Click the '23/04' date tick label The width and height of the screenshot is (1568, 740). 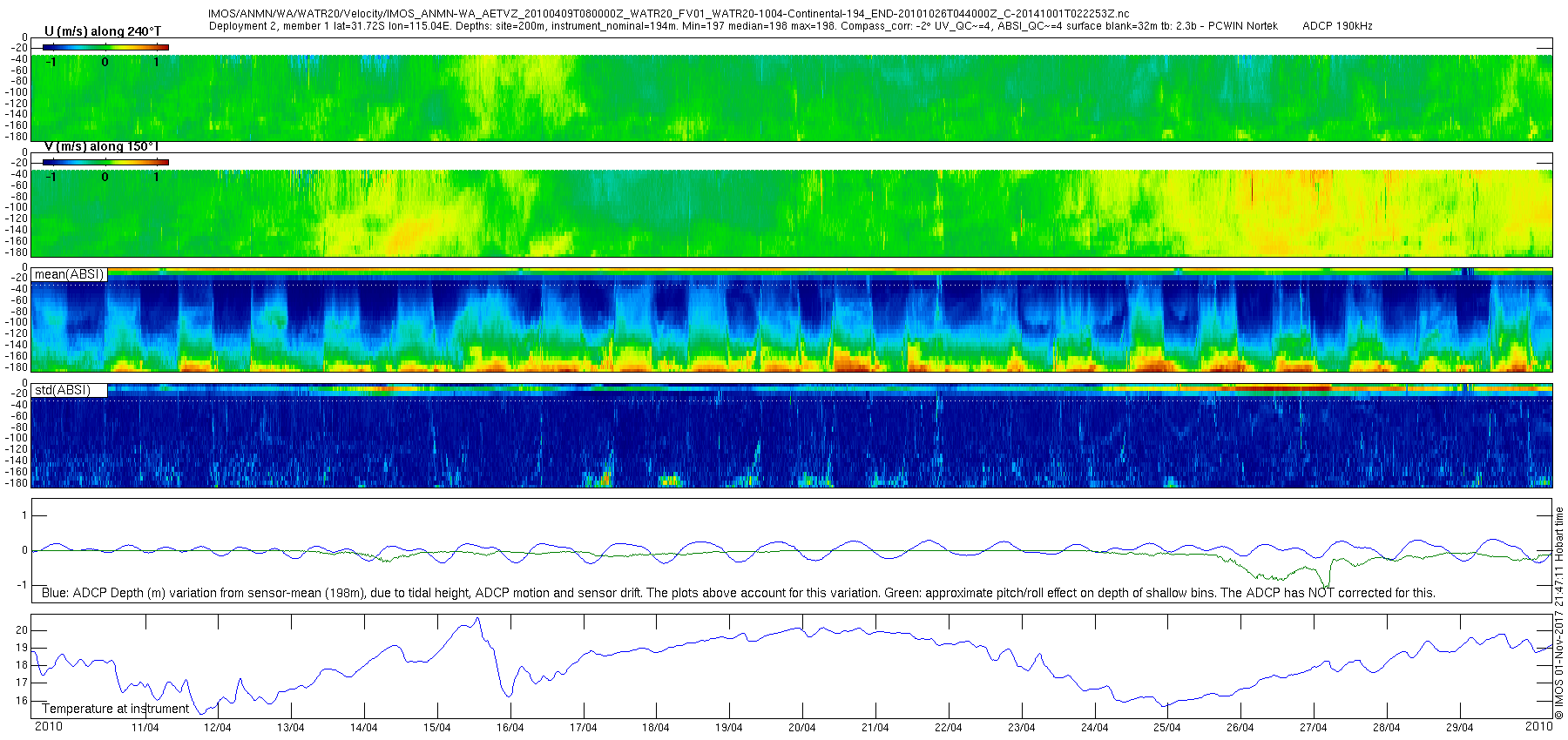pos(1022,728)
